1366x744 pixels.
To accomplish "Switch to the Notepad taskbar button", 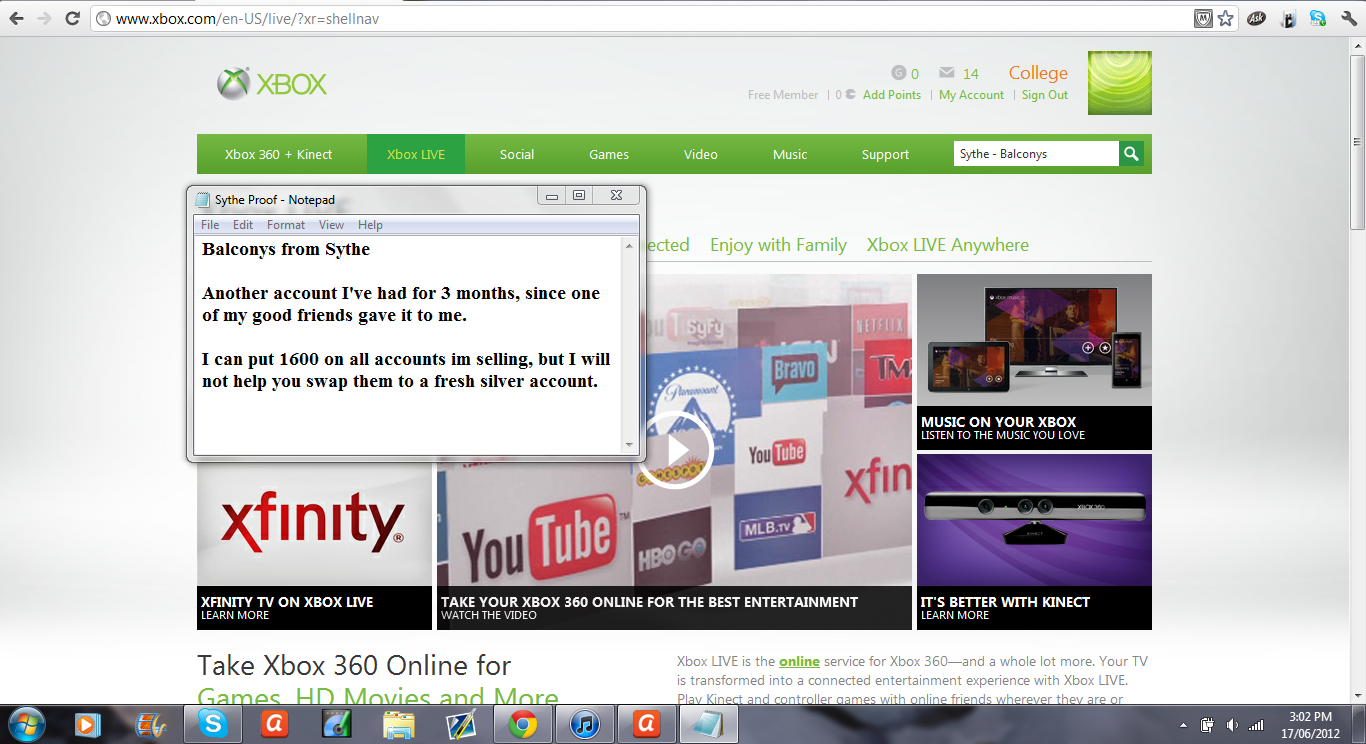I will [x=709, y=723].
